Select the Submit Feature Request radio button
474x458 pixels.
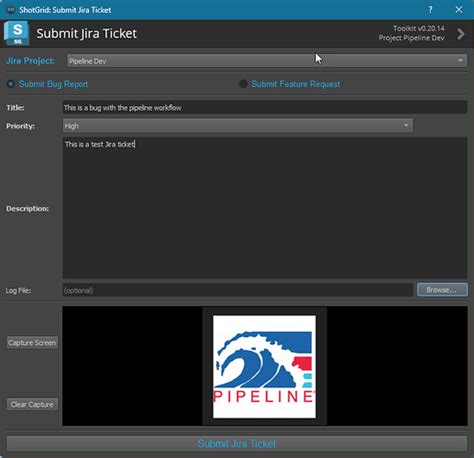pos(243,84)
